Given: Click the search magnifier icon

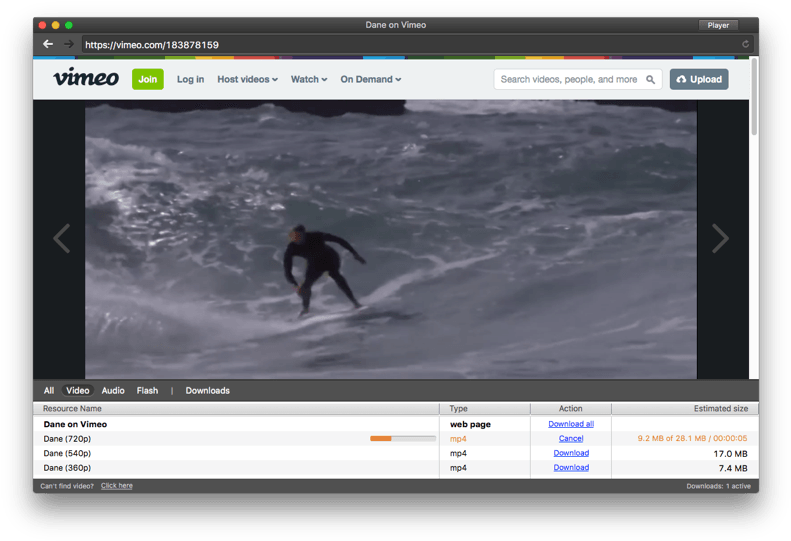Looking at the screenshot, I should tap(650, 79).
